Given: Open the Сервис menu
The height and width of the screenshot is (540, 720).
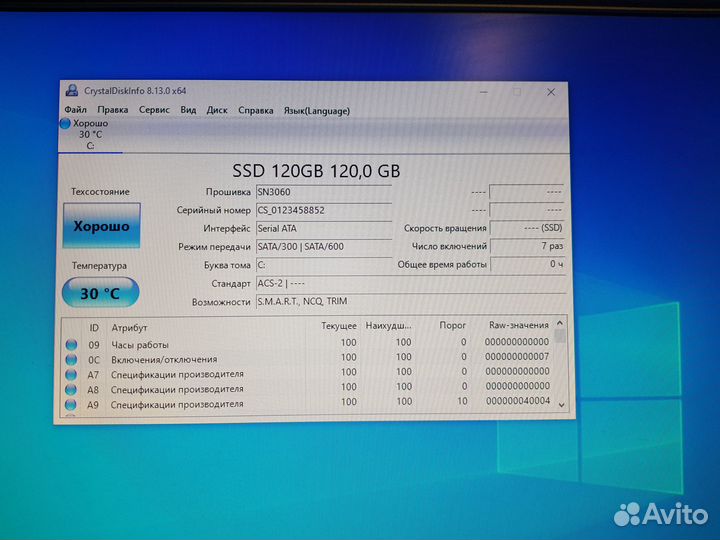Looking at the screenshot, I should point(154,110).
